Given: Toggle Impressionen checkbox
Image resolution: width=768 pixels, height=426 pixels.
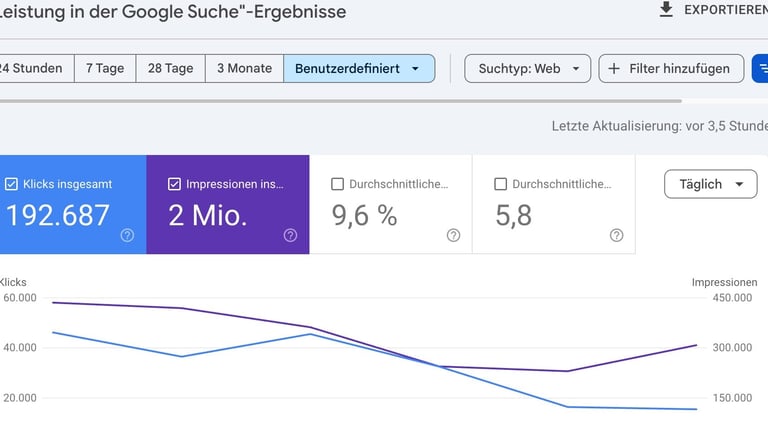Looking at the screenshot, I should pos(174,184).
